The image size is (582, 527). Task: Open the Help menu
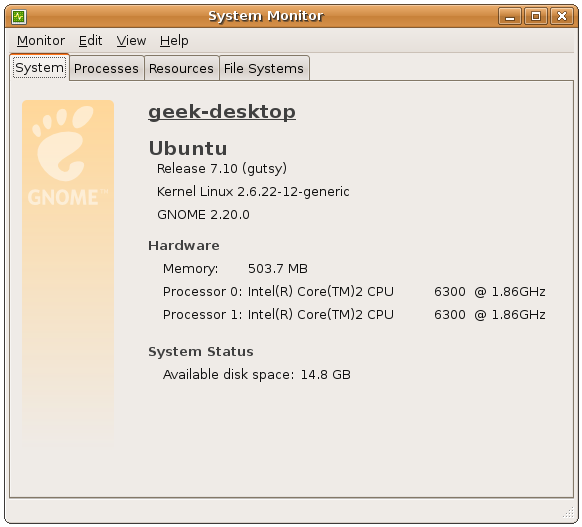pos(174,40)
